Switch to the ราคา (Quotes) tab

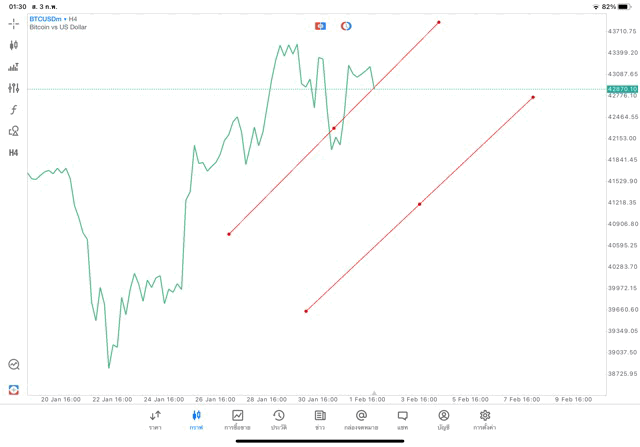(x=156, y=419)
